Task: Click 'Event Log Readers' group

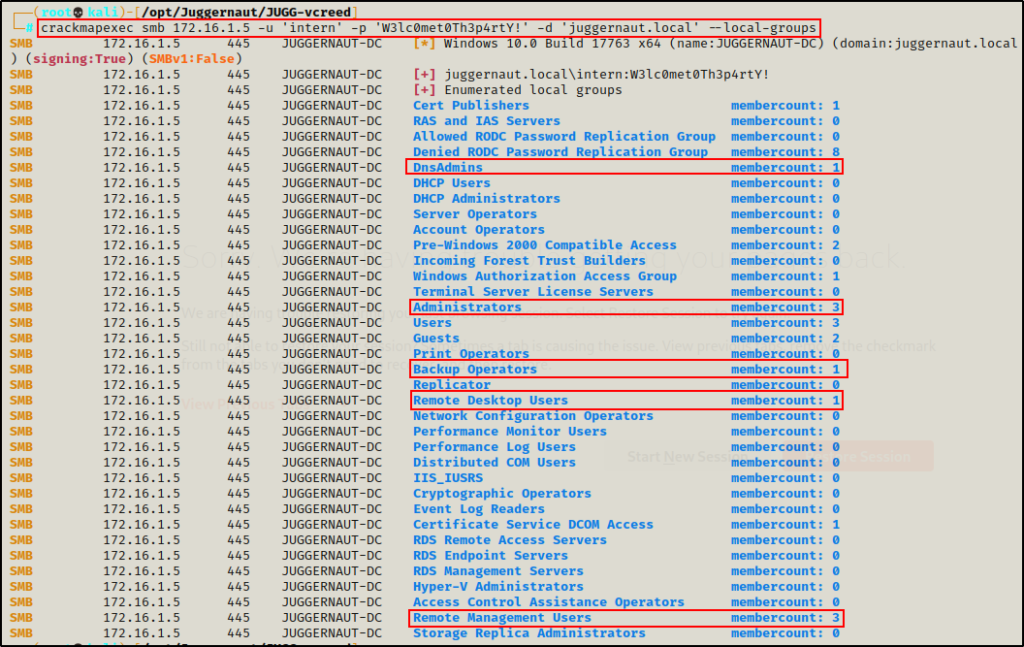Action: (479, 509)
